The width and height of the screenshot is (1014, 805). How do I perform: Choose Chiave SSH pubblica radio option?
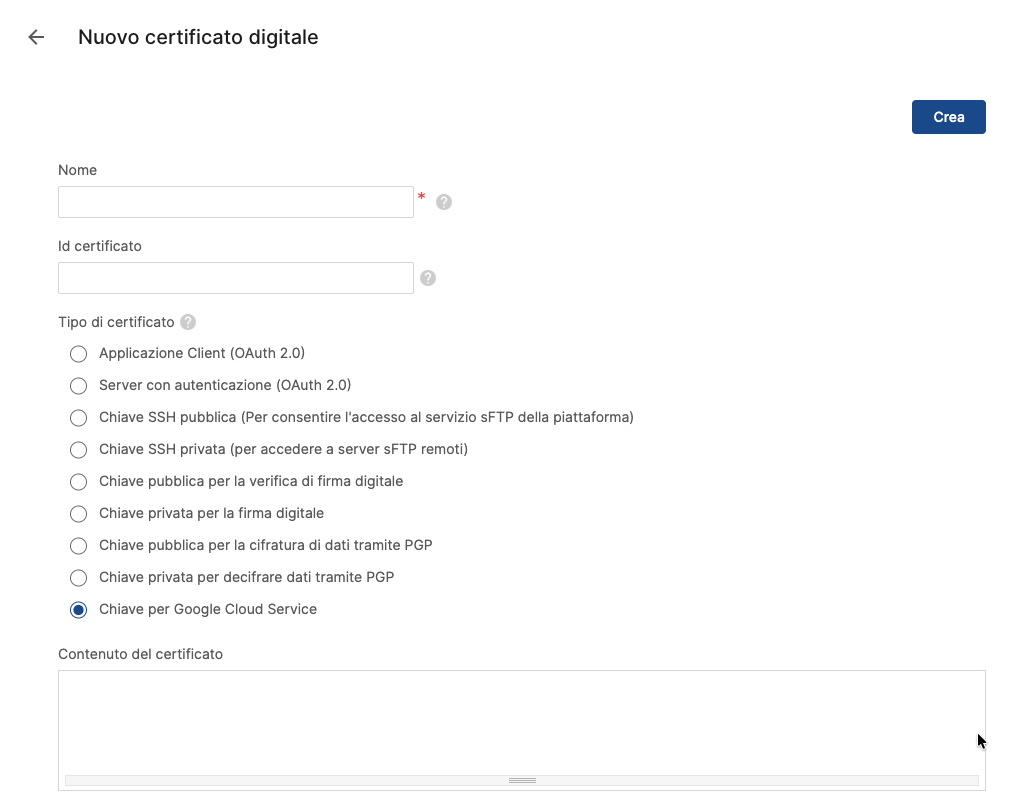click(79, 418)
